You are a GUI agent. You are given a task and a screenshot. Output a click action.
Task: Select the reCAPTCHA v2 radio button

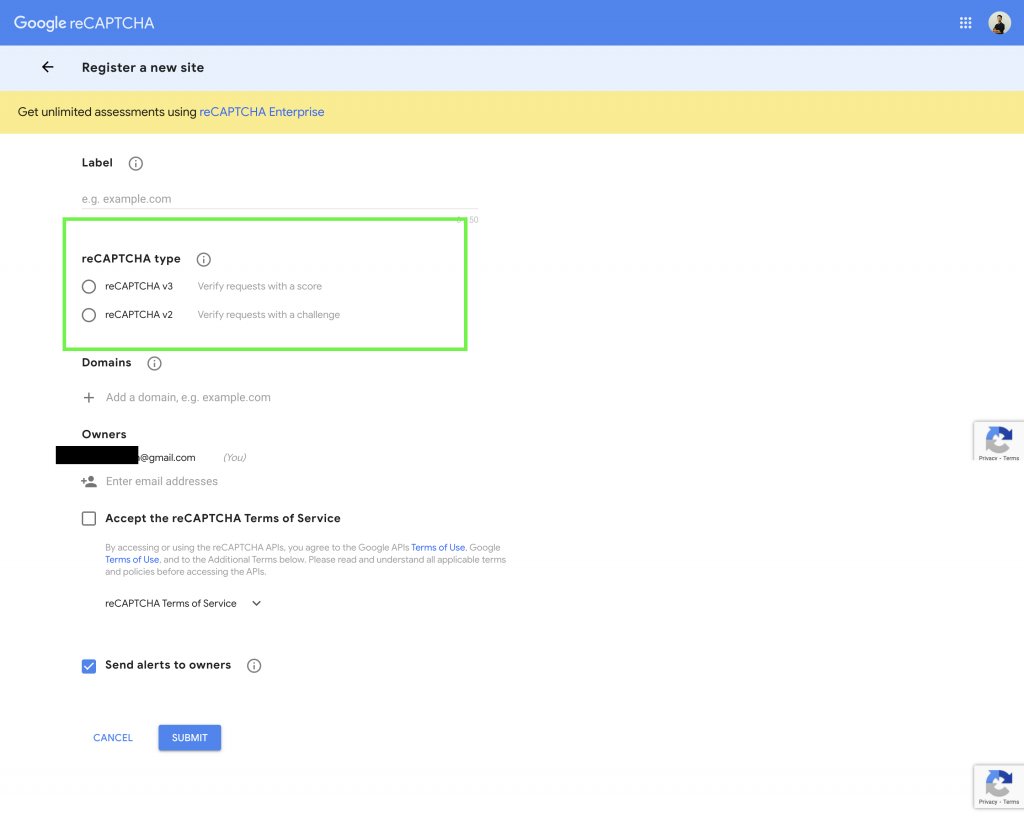tap(89, 315)
